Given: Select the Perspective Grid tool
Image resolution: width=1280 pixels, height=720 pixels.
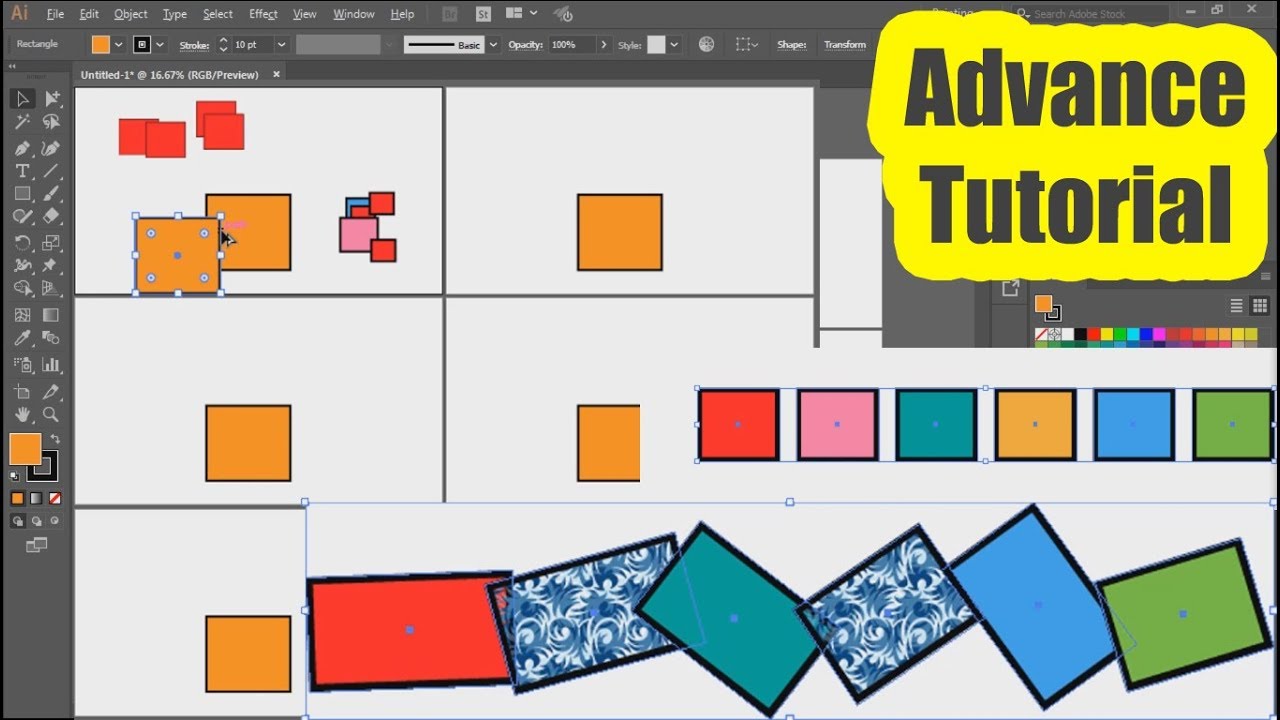Looking at the screenshot, I should coord(52,289).
